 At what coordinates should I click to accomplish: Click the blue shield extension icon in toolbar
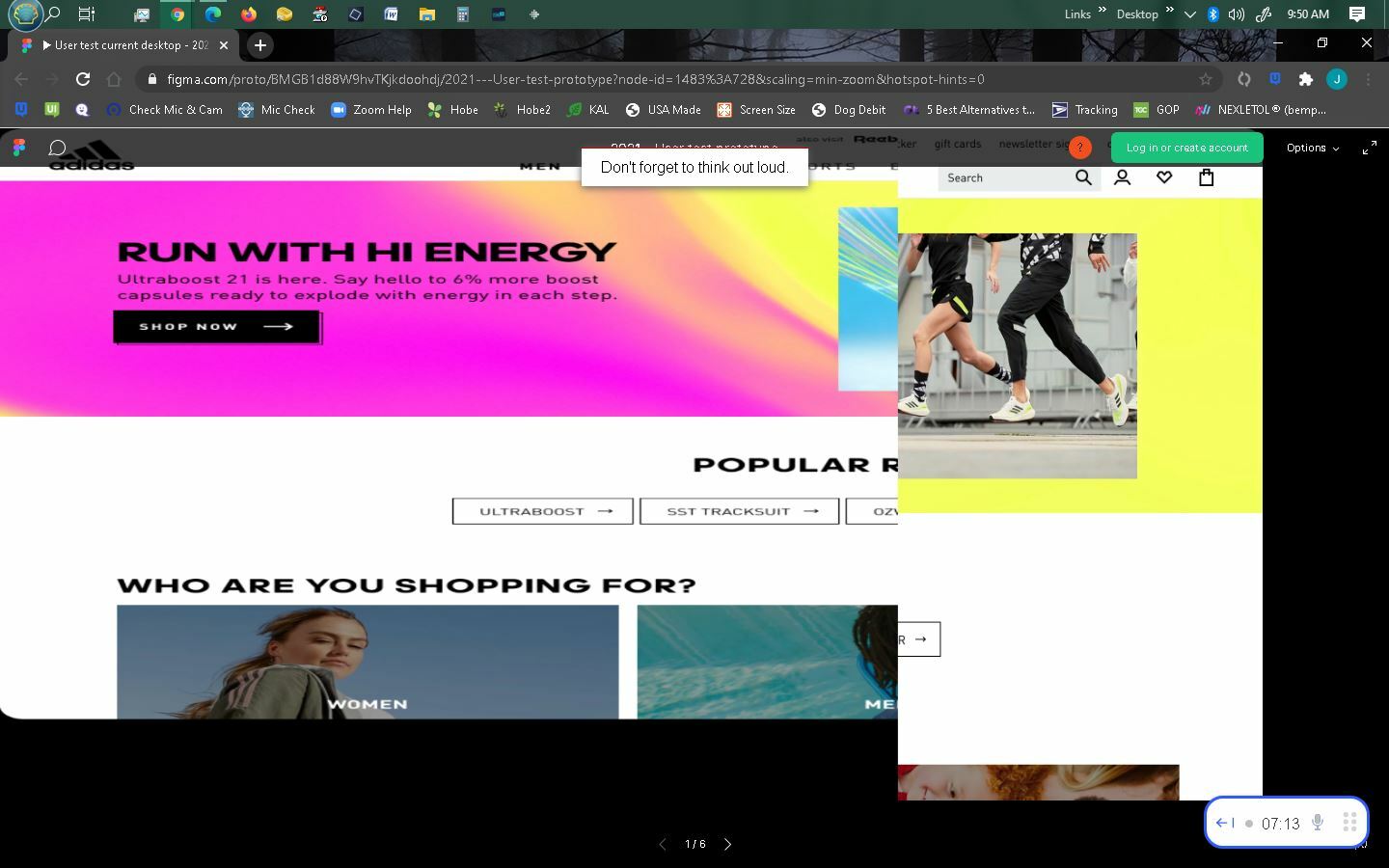(x=1274, y=79)
